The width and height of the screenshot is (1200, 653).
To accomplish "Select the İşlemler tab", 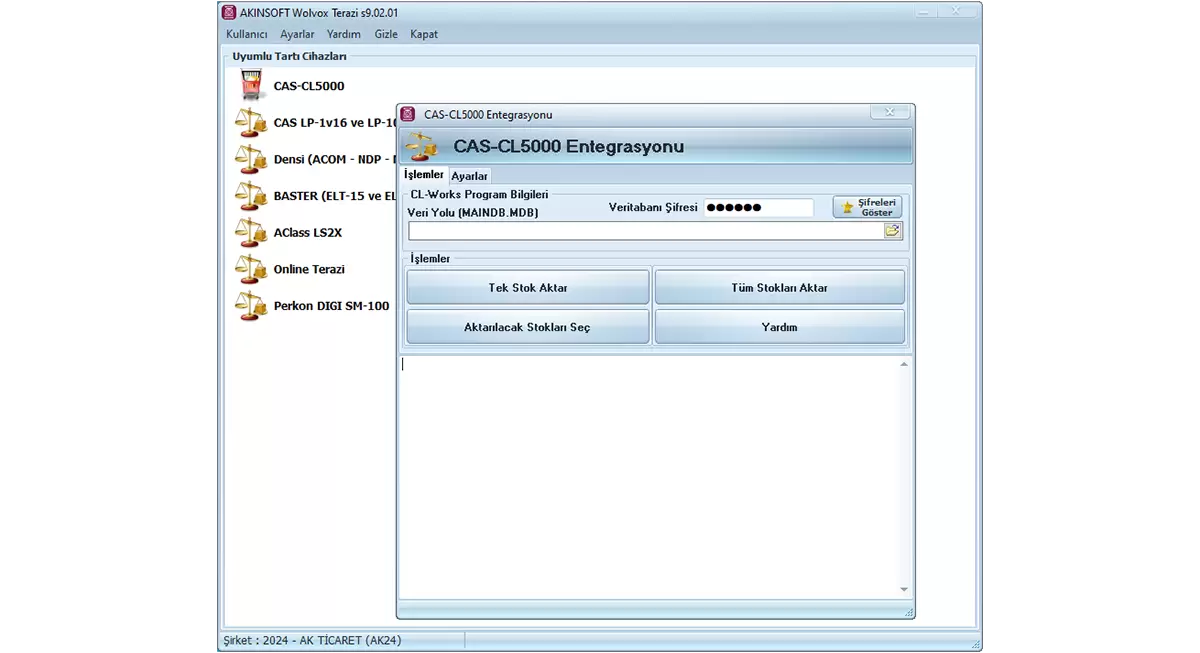I will coord(423,175).
